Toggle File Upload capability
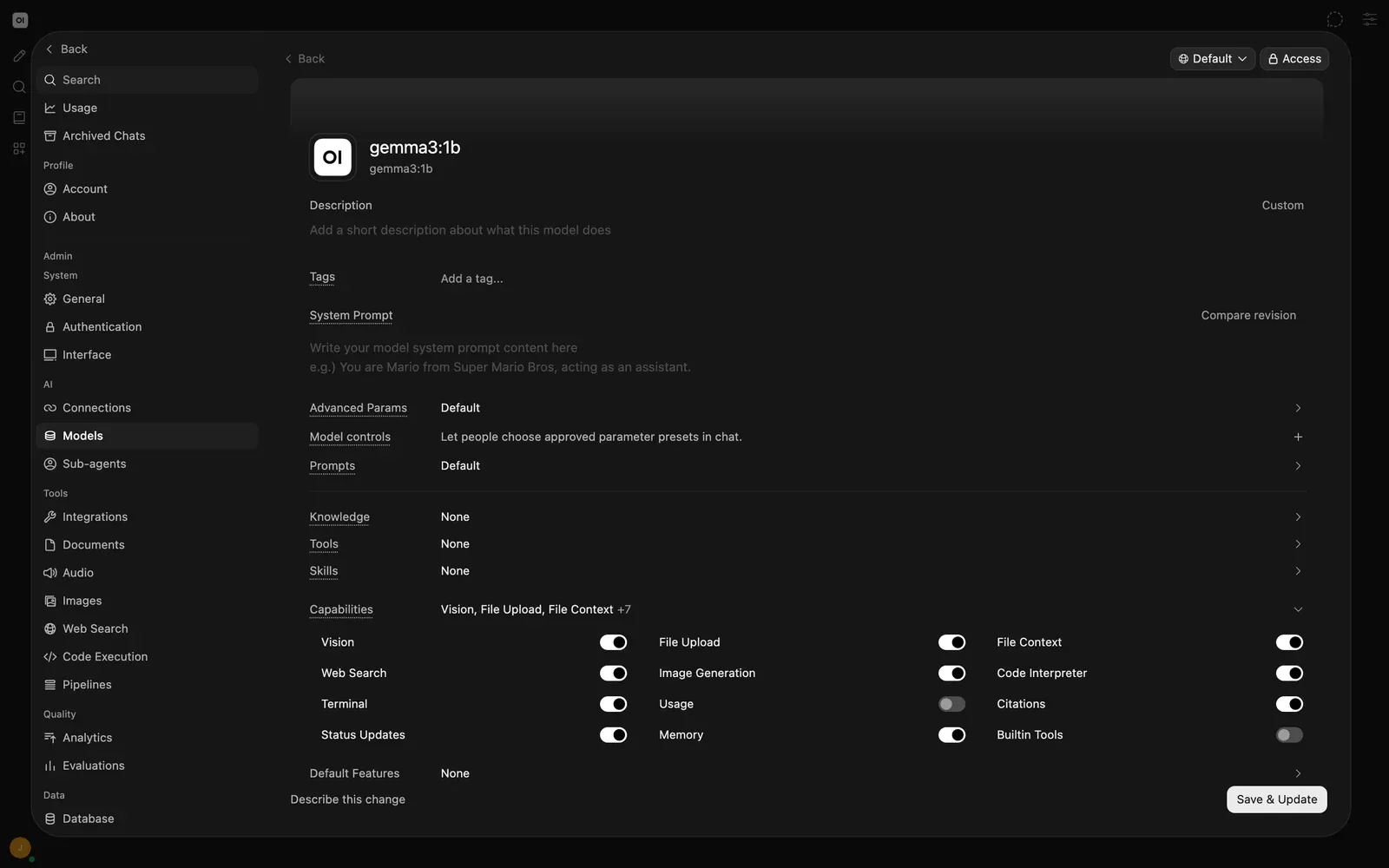 click(951, 642)
